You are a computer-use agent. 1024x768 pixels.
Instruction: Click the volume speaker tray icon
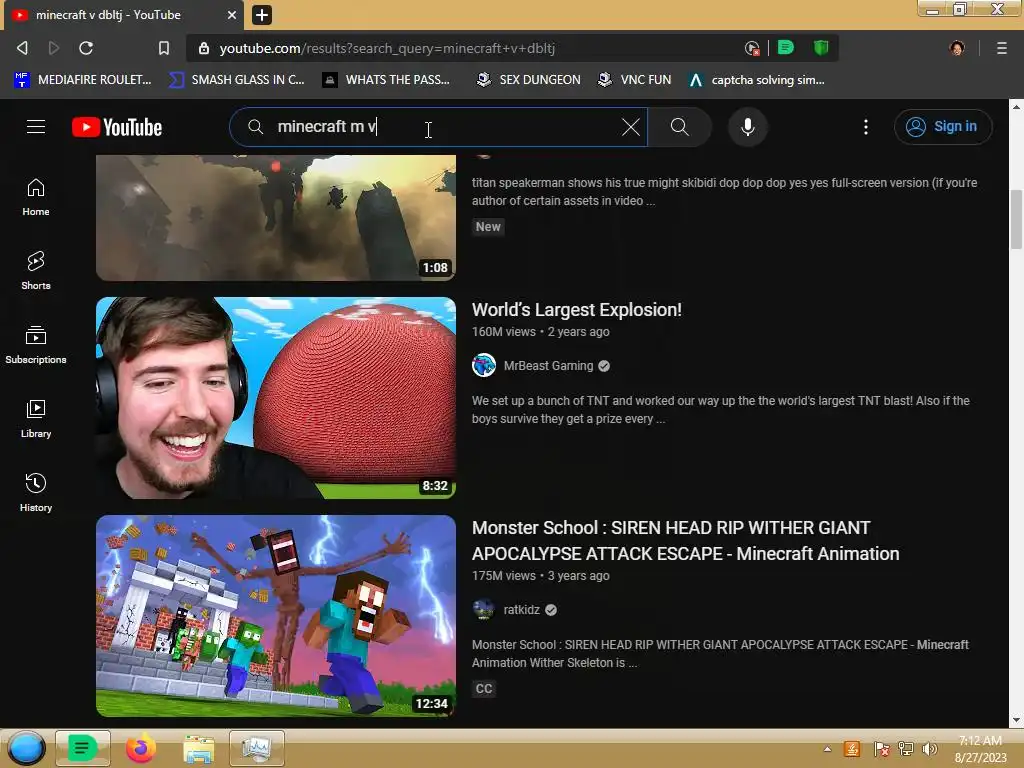tap(929, 749)
